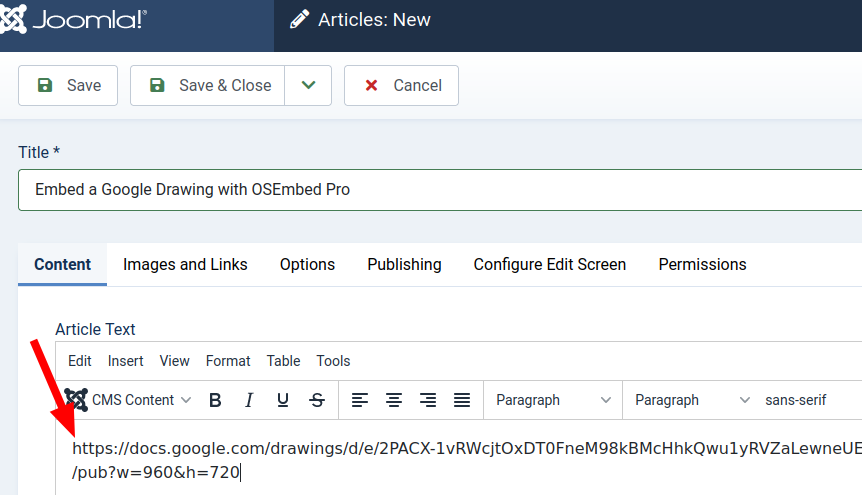Open the Permissions tab
Image resolution: width=862 pixels, height=495 pixels.
click(702, 265)
